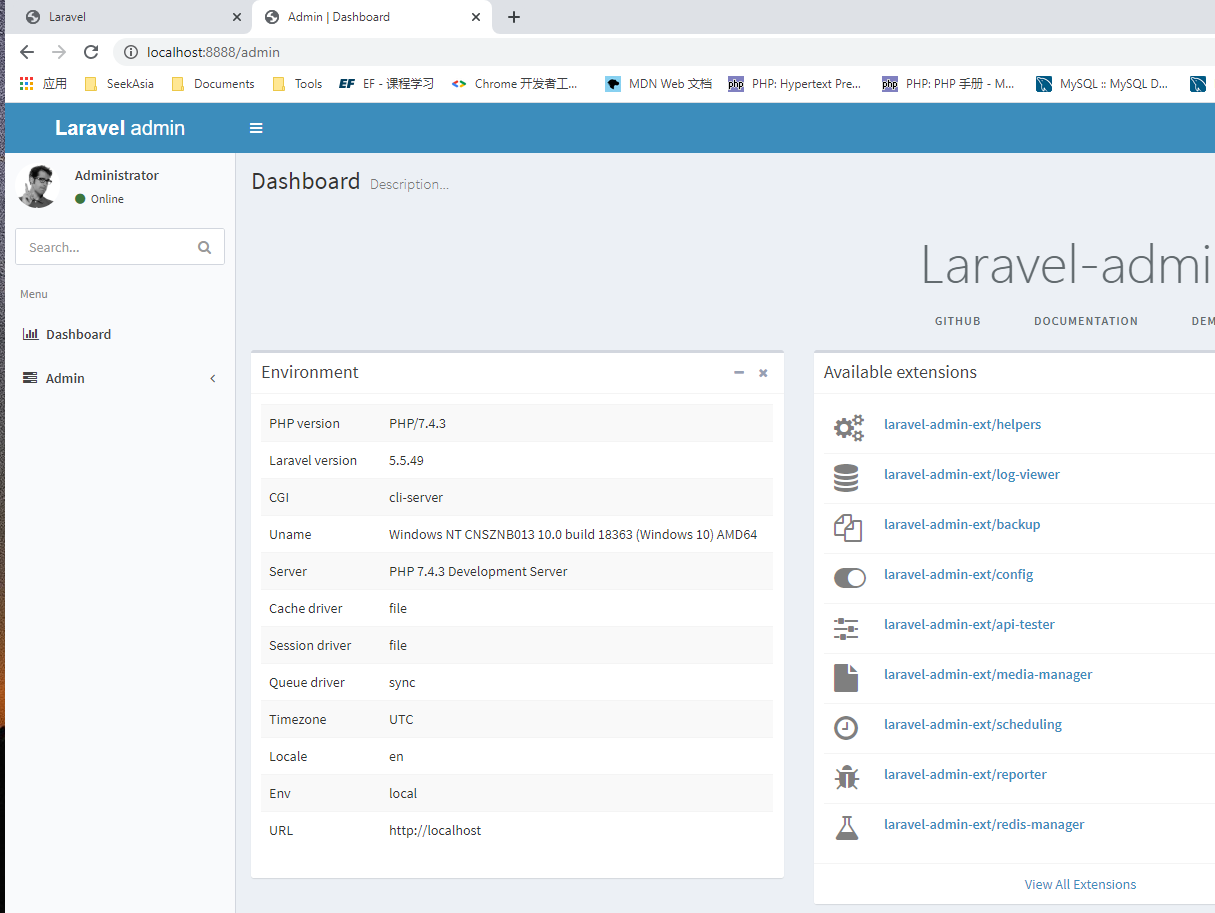Open the PHP: PHP 手册 bookmark

pos(949,84)
